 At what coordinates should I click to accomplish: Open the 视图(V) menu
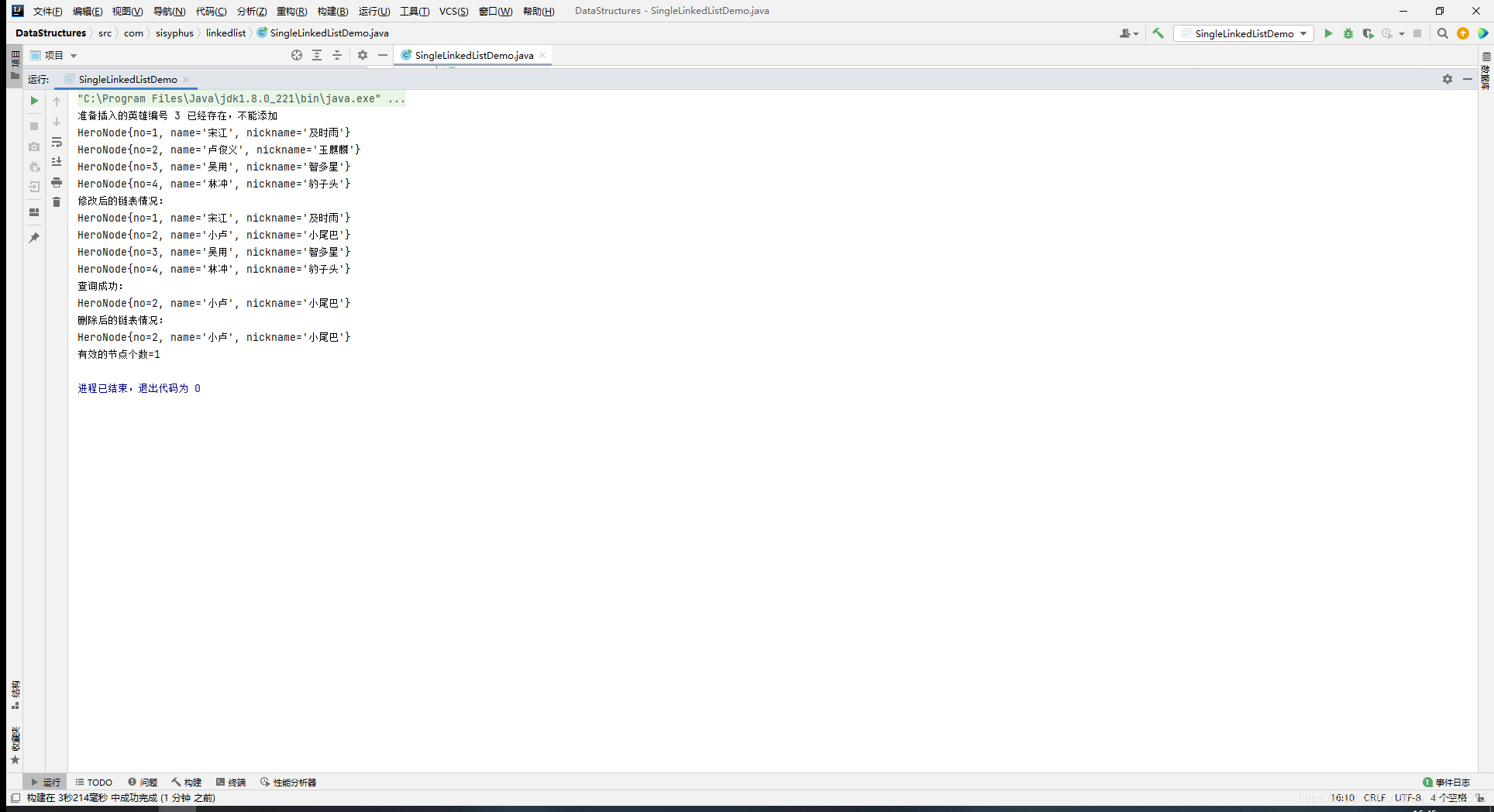coord(127,11)
